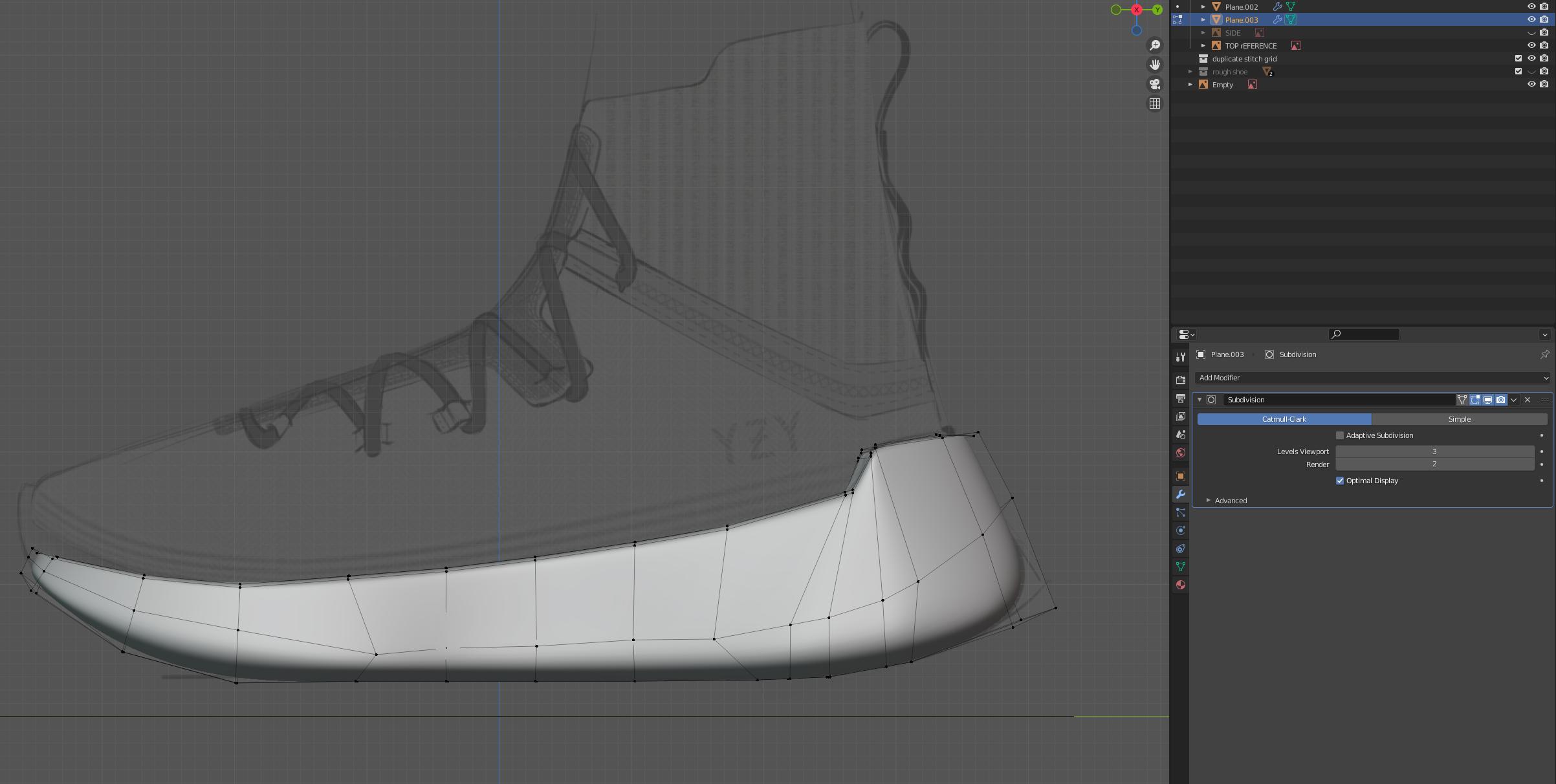Uncheck the rough shoe collection checkbox

pyautogui.click(x=1518, y=72)
